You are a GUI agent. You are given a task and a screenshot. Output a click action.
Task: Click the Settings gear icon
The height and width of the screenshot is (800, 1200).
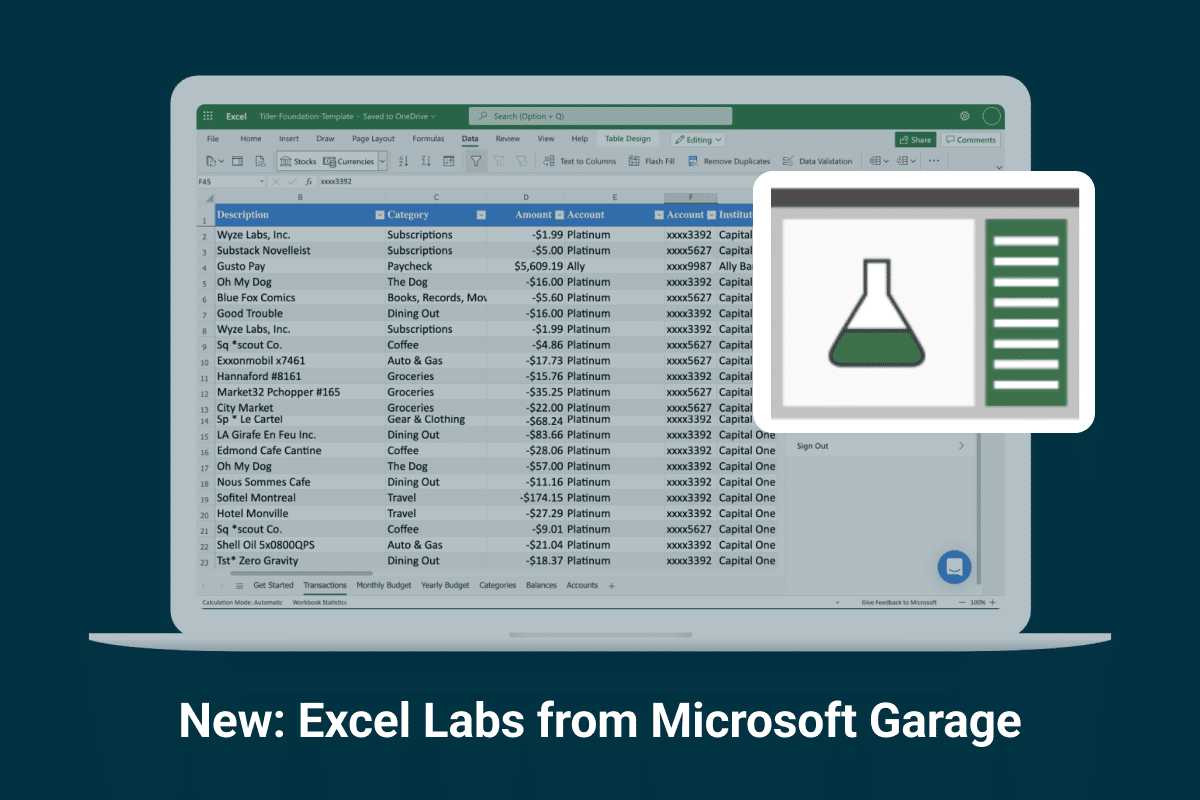[x=964, y=116]
